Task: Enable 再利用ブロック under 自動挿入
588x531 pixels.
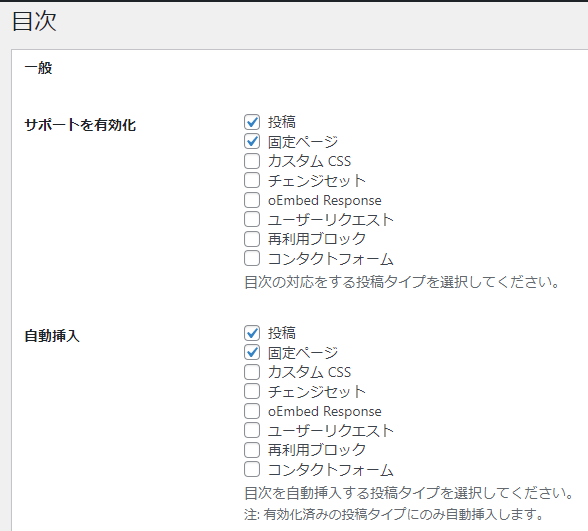Action: pos(252,450)
